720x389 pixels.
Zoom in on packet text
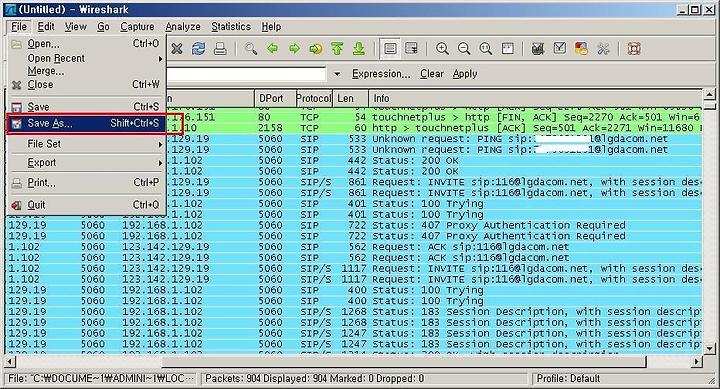click(x=443, y=49)
